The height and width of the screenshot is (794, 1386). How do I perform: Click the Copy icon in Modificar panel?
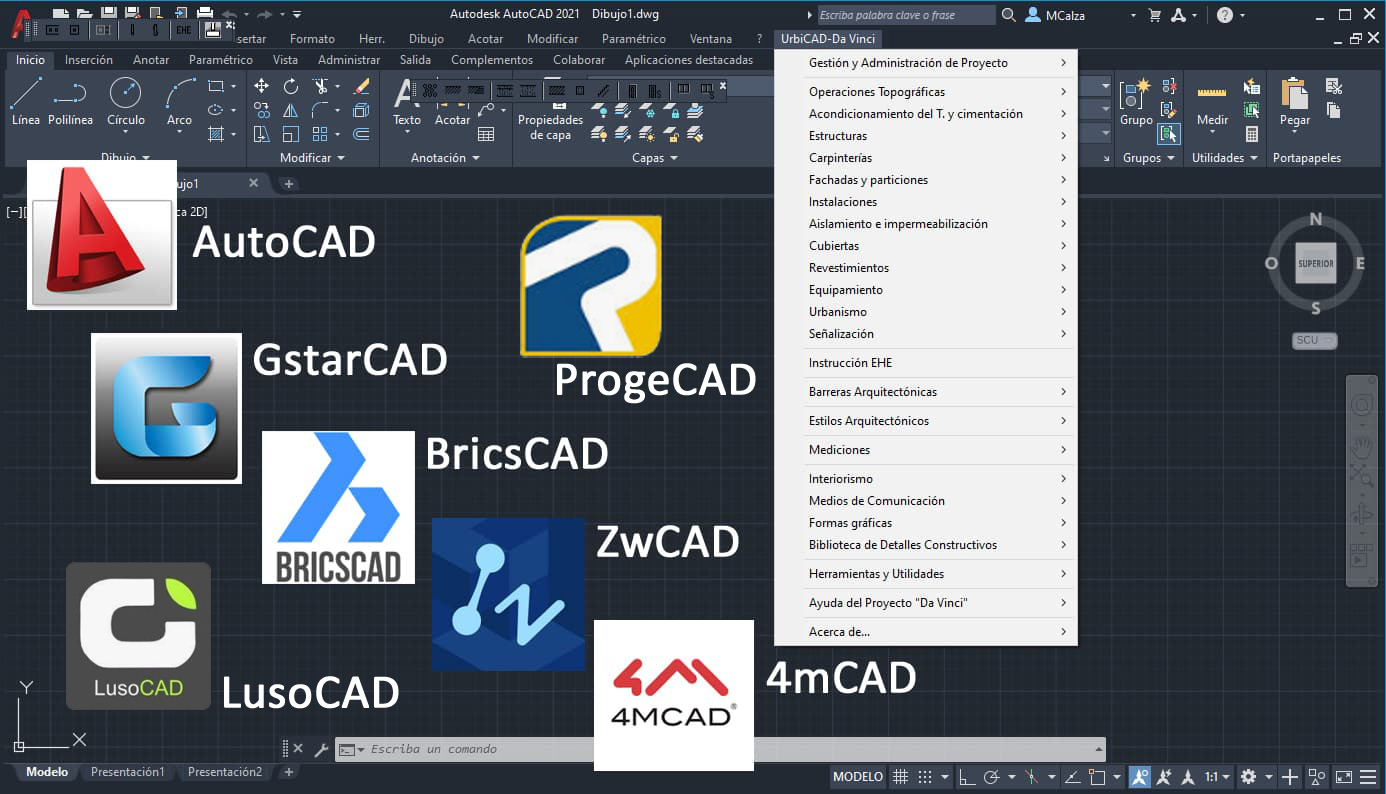pos(261,110)
